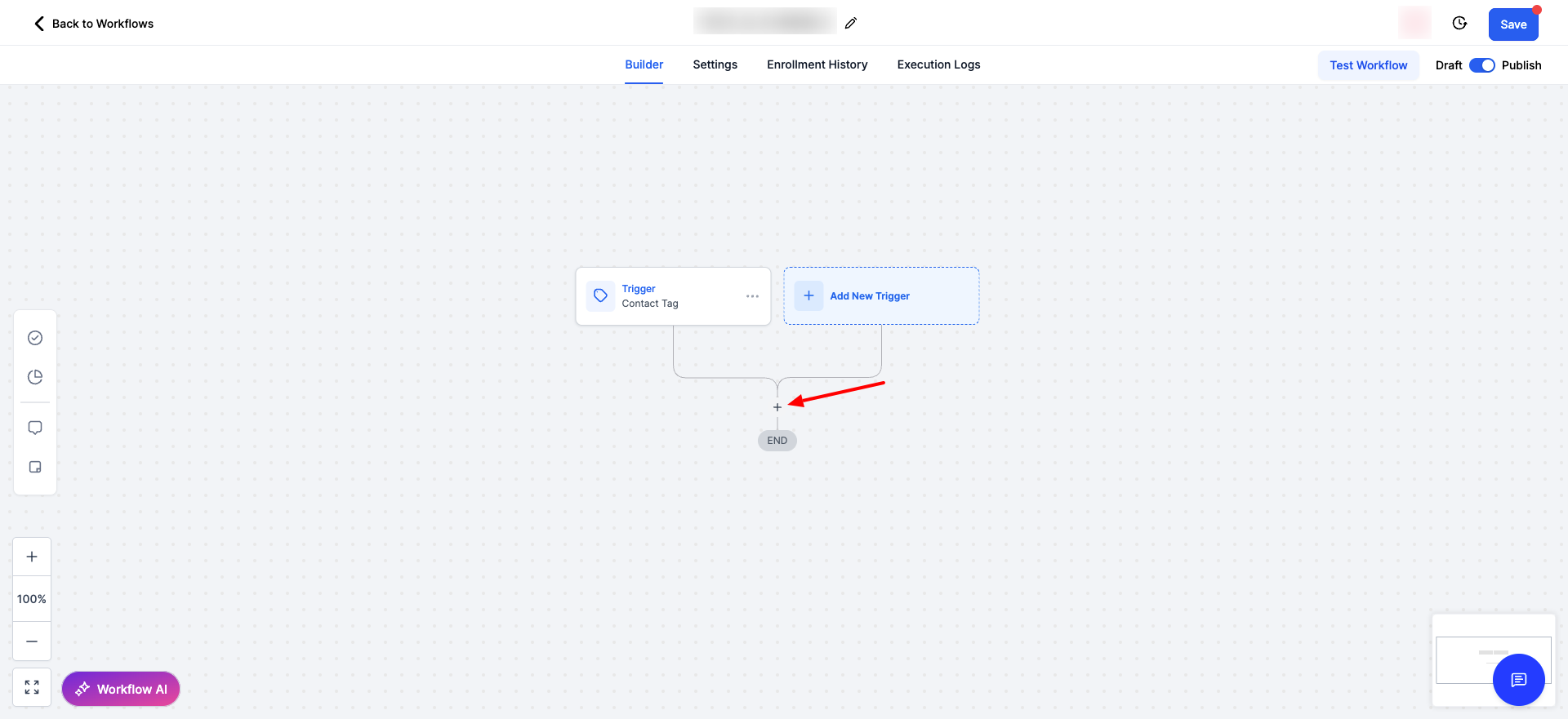Open the Enrollment History tab
Image resolution: width=1568 pixels, height=719 pixels.
pos(817,64)
